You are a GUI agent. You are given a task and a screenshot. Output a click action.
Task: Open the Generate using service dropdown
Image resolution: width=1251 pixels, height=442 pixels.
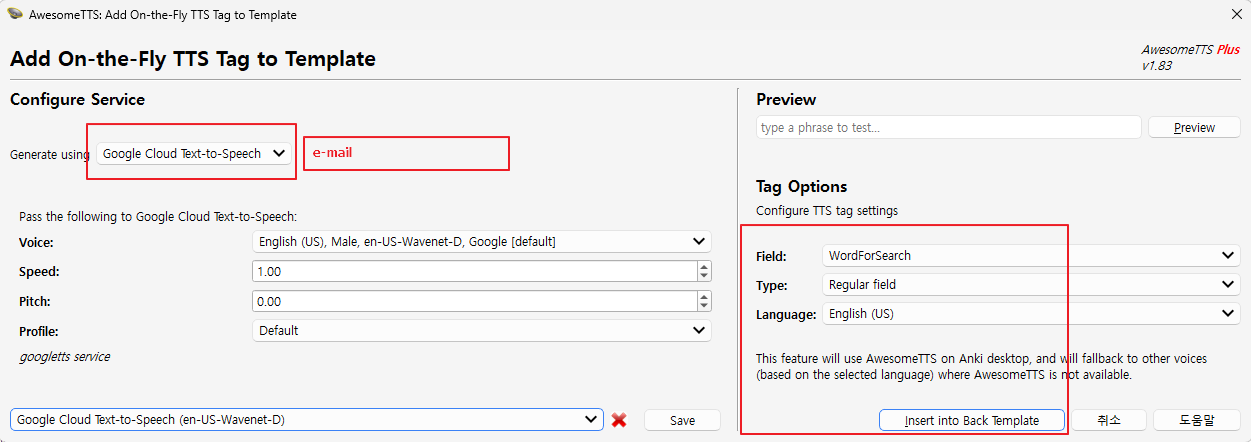(196, 153)
